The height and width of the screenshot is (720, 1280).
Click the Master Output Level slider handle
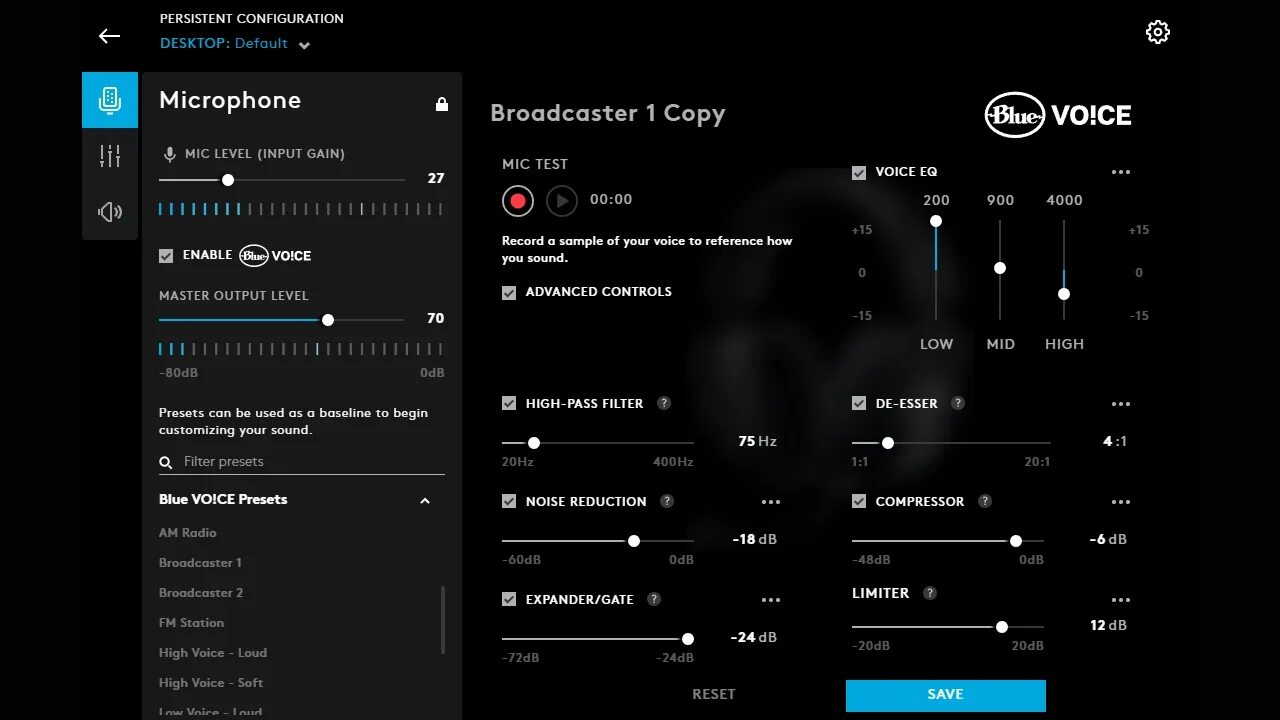328,320
